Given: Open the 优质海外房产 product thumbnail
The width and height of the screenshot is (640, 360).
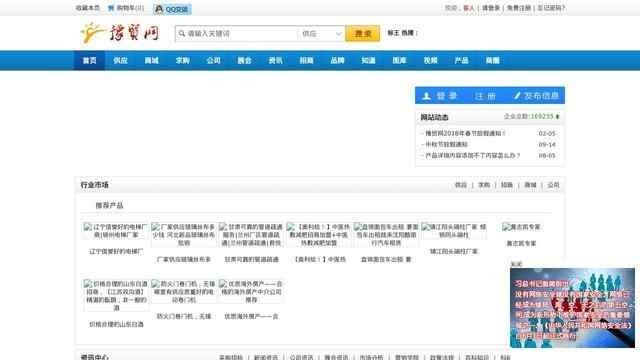Looking at the screenshot, I should pos(251,291).
